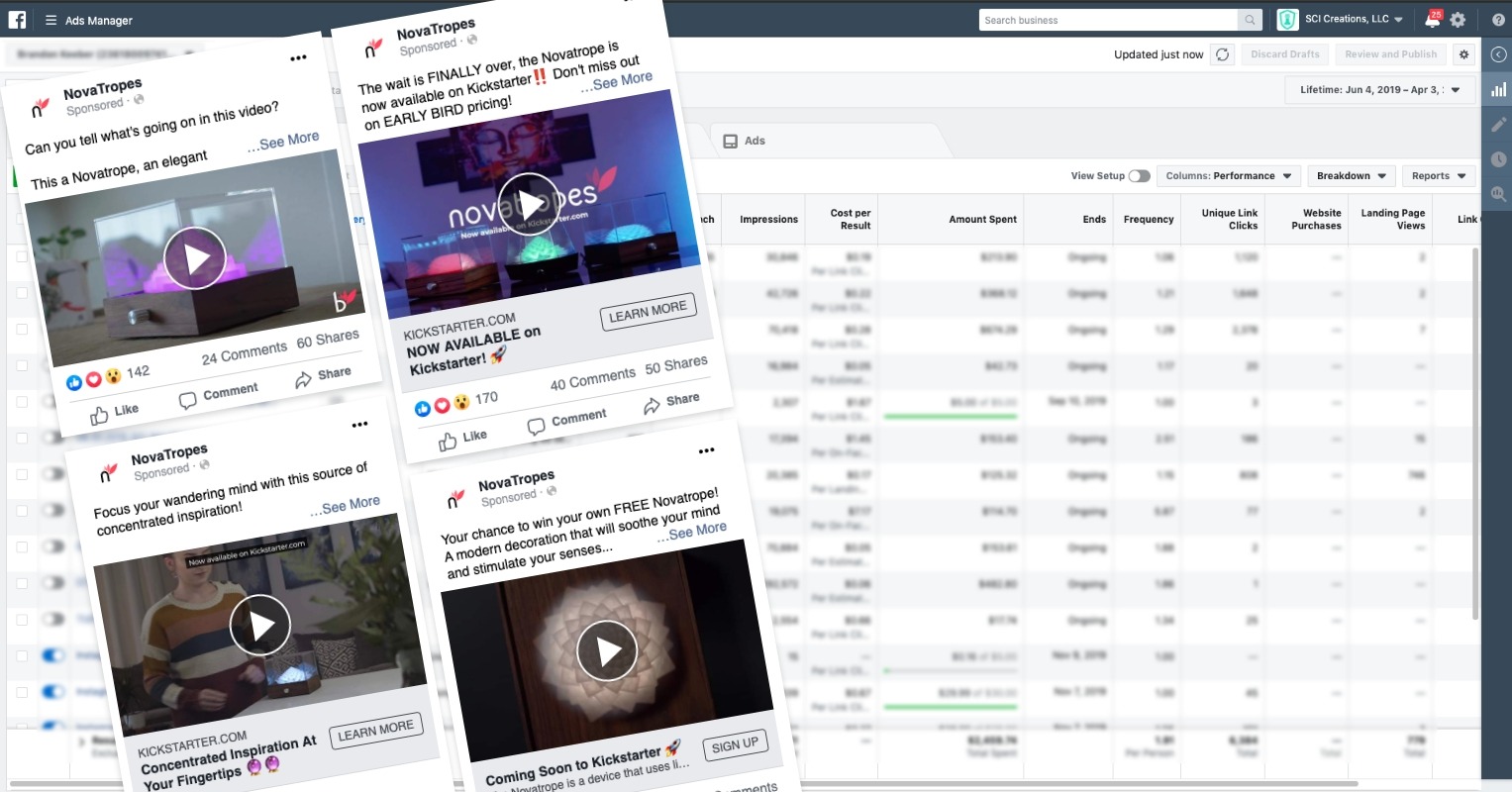Open the three-dot menu on 'Your chance to win' ad
This screenshot has height=792, width=1512.
[706, 450]
